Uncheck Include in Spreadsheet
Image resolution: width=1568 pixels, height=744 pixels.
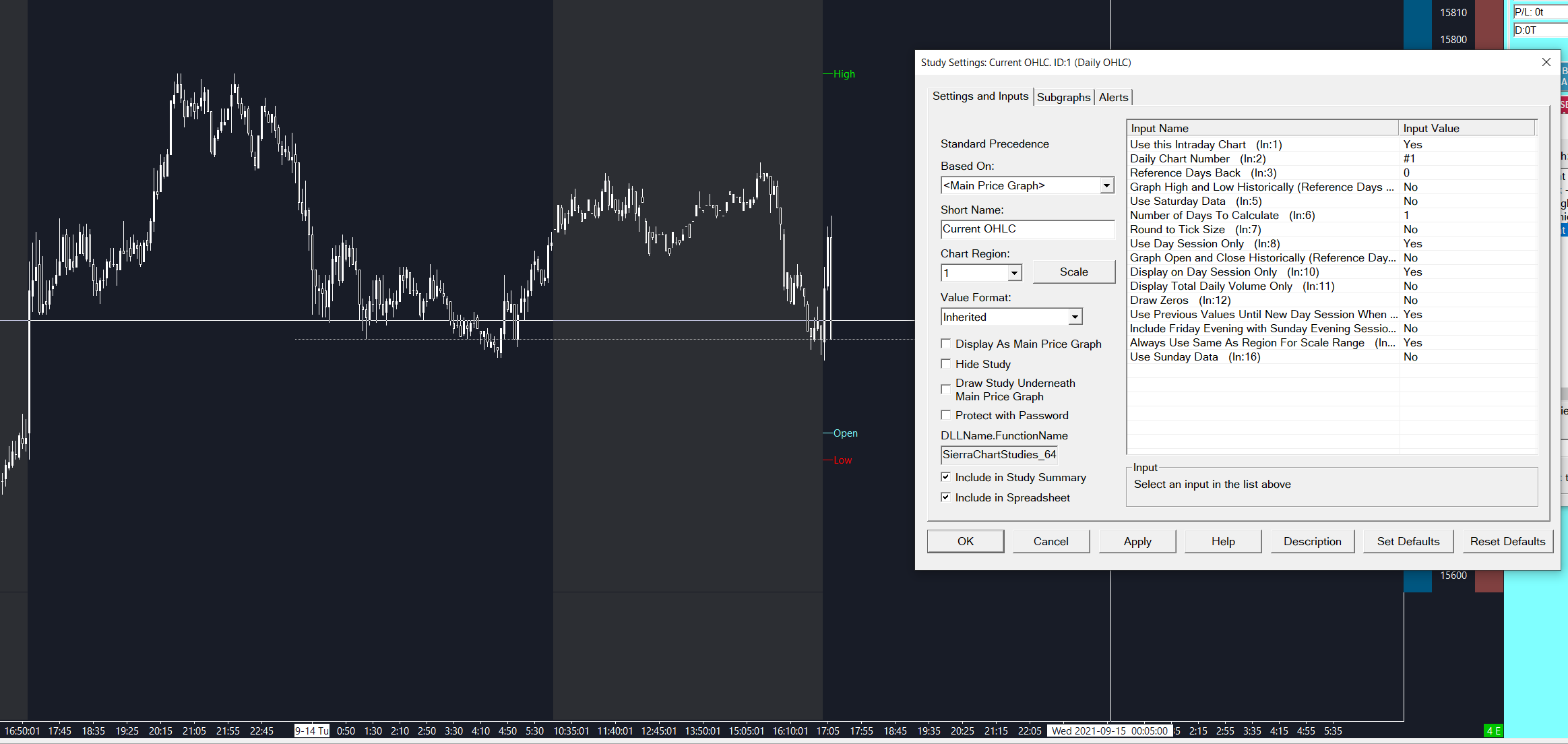coord(946,497)
